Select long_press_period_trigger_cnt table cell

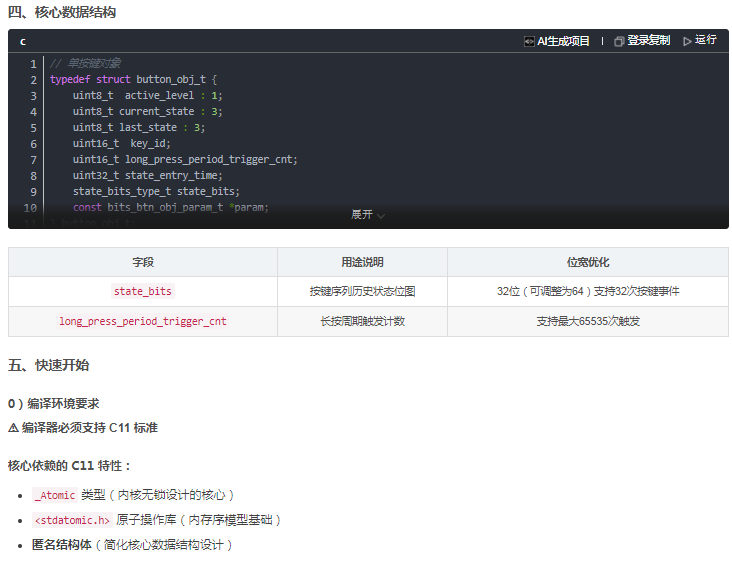pyautogui.click(x=143, y=321)
